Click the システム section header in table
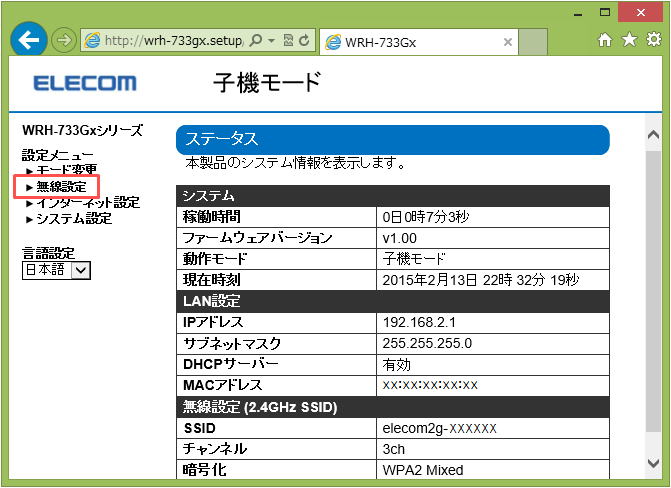 tap(393, 196)
